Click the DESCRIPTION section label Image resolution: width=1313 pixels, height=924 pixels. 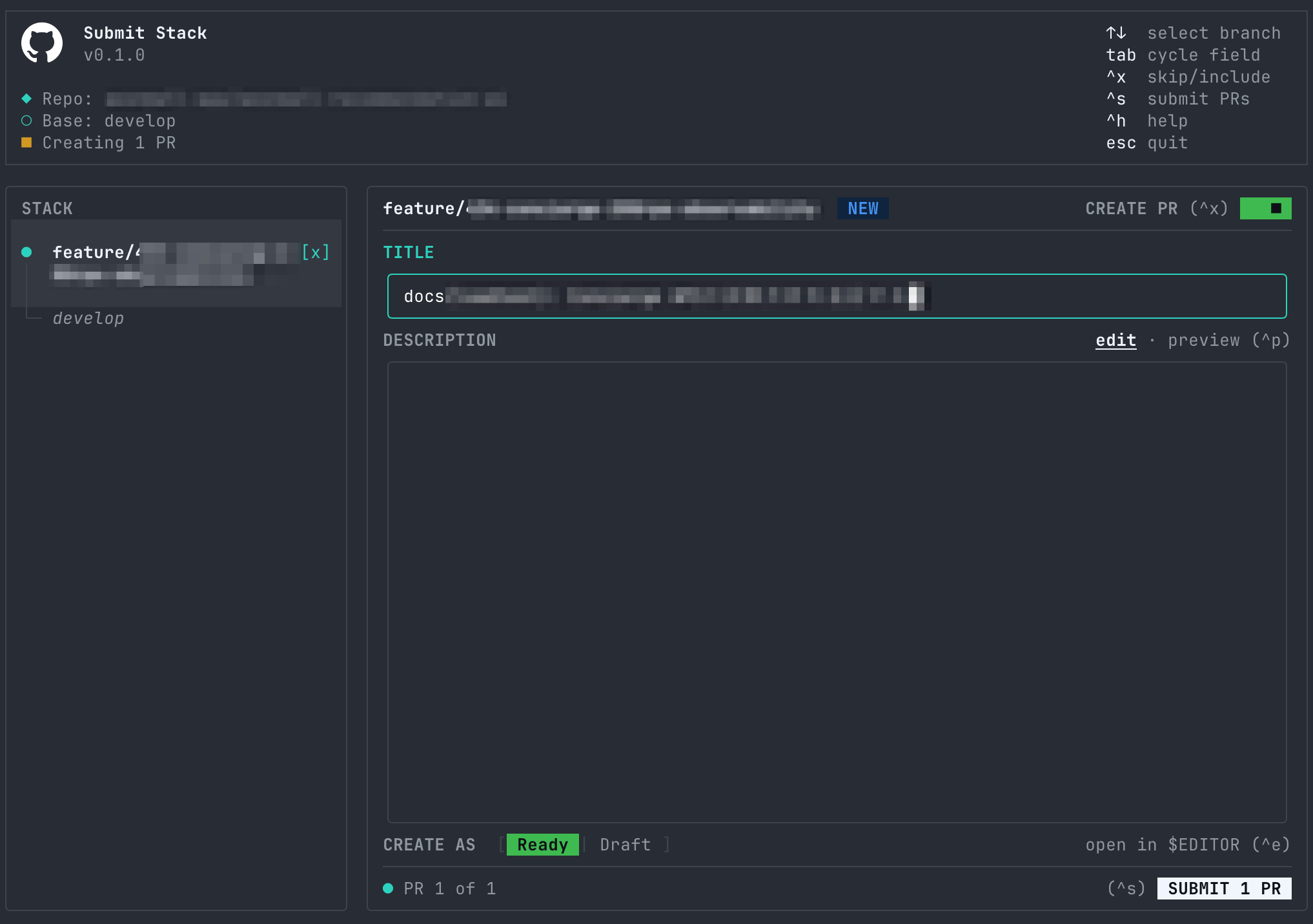(x=440, y=340)
